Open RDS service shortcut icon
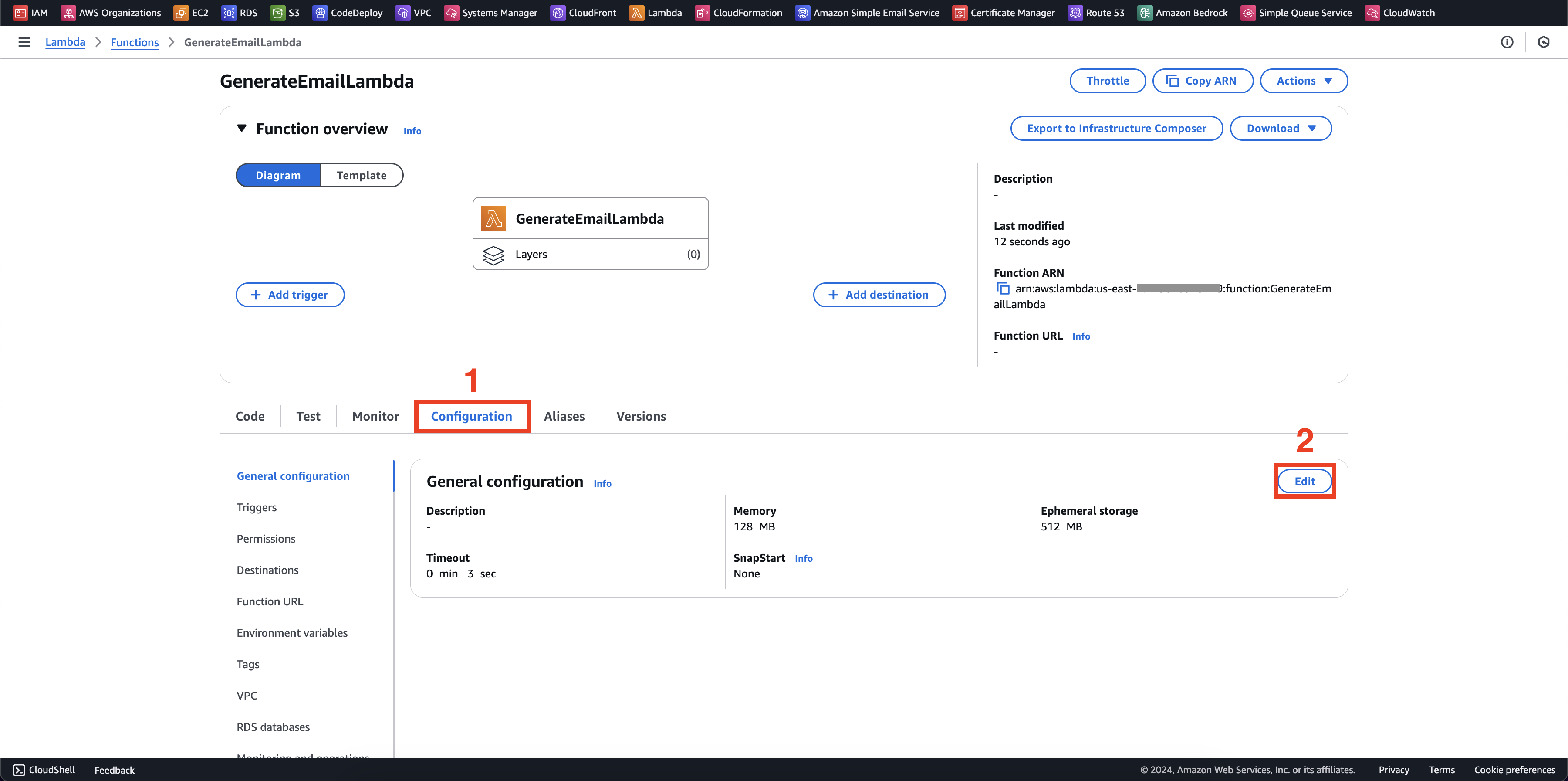 pos(229,13)
